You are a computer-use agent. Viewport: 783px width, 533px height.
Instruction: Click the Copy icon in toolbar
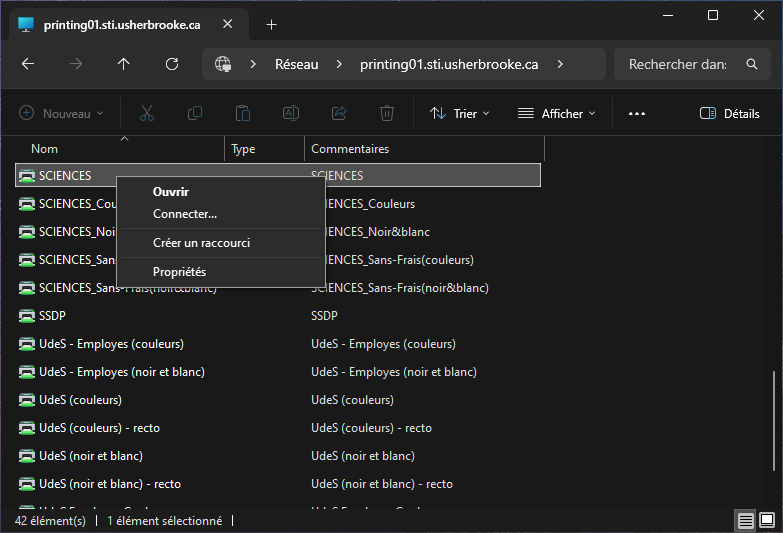click(x=195, y=113)
